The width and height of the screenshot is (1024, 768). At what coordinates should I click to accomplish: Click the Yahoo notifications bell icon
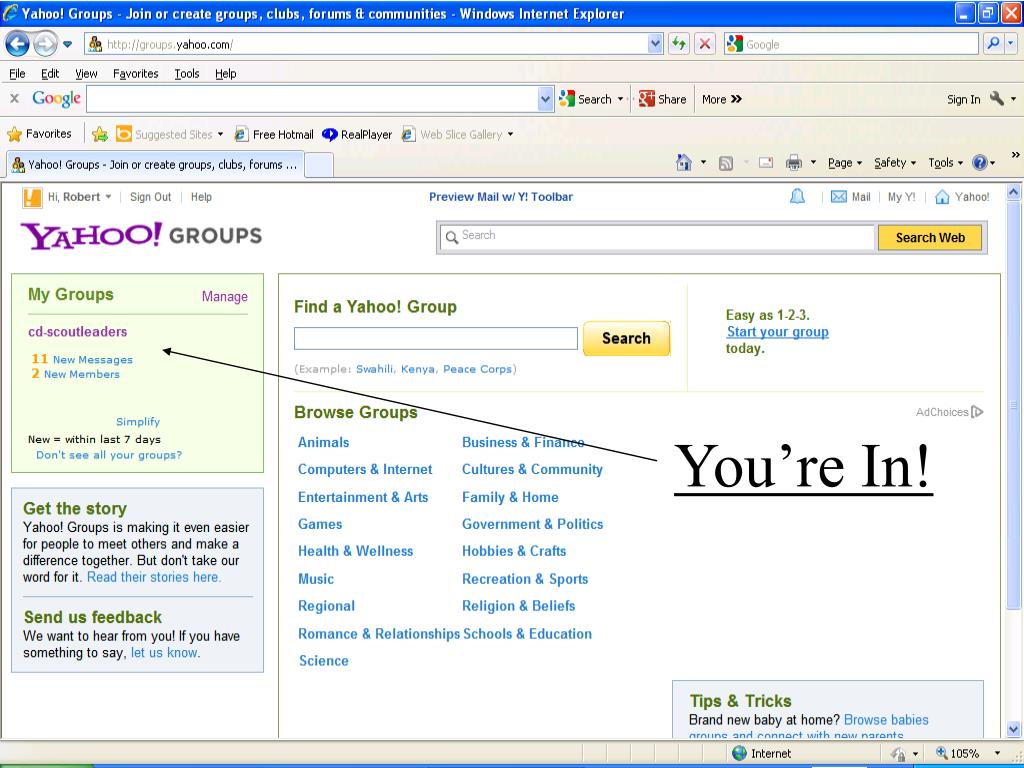(x=797, y=197)
